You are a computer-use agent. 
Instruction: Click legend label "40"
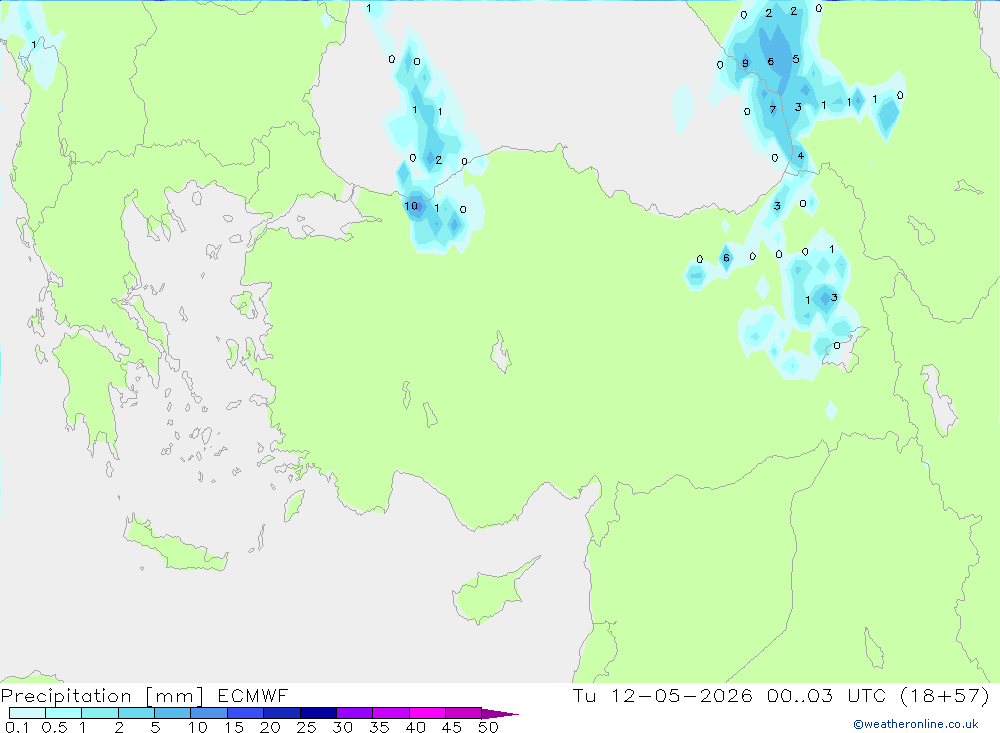tap(415, 727)
